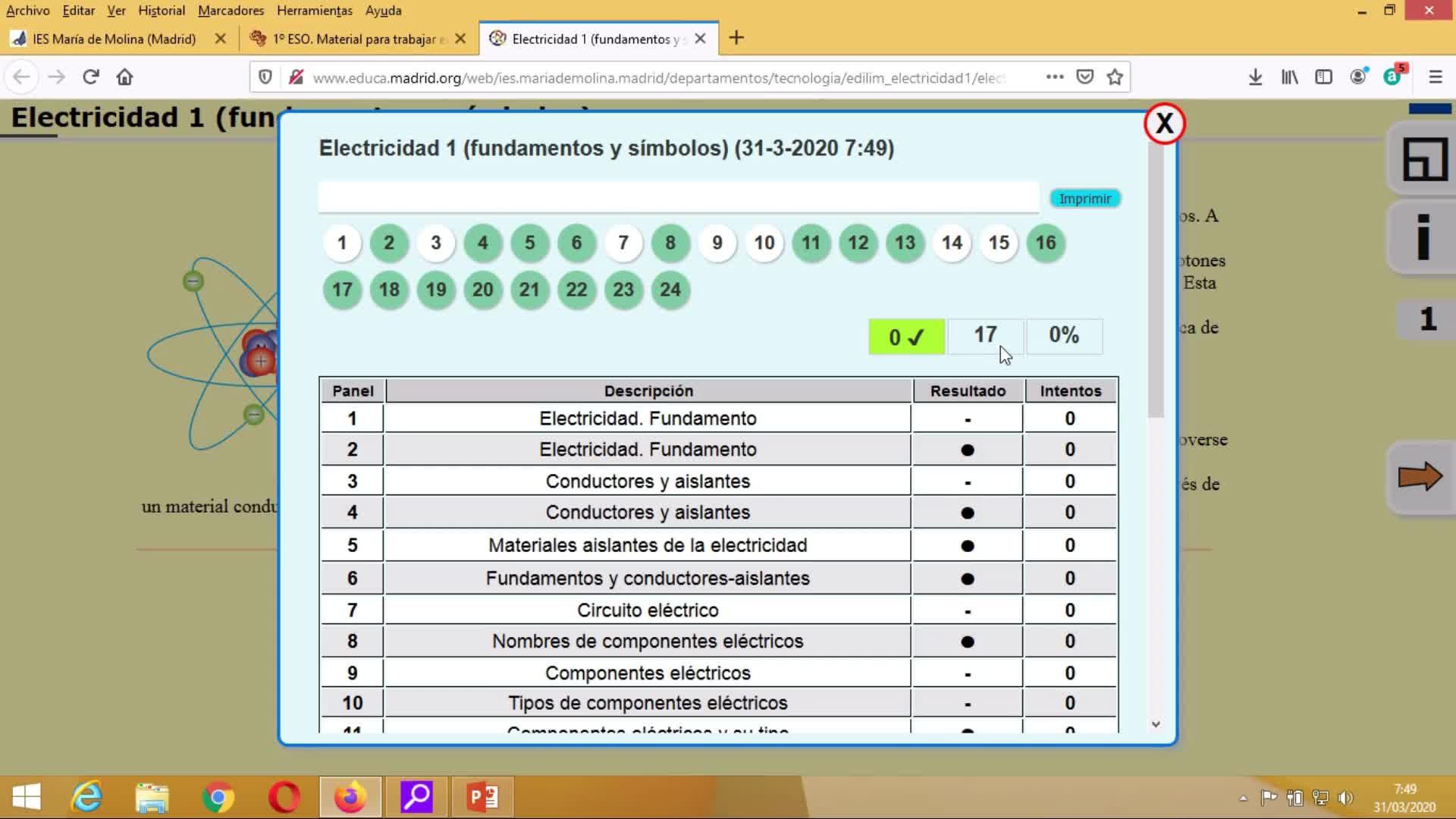
Task: Open the Firefox downloads arrow icon
Action: [1255, 77]
